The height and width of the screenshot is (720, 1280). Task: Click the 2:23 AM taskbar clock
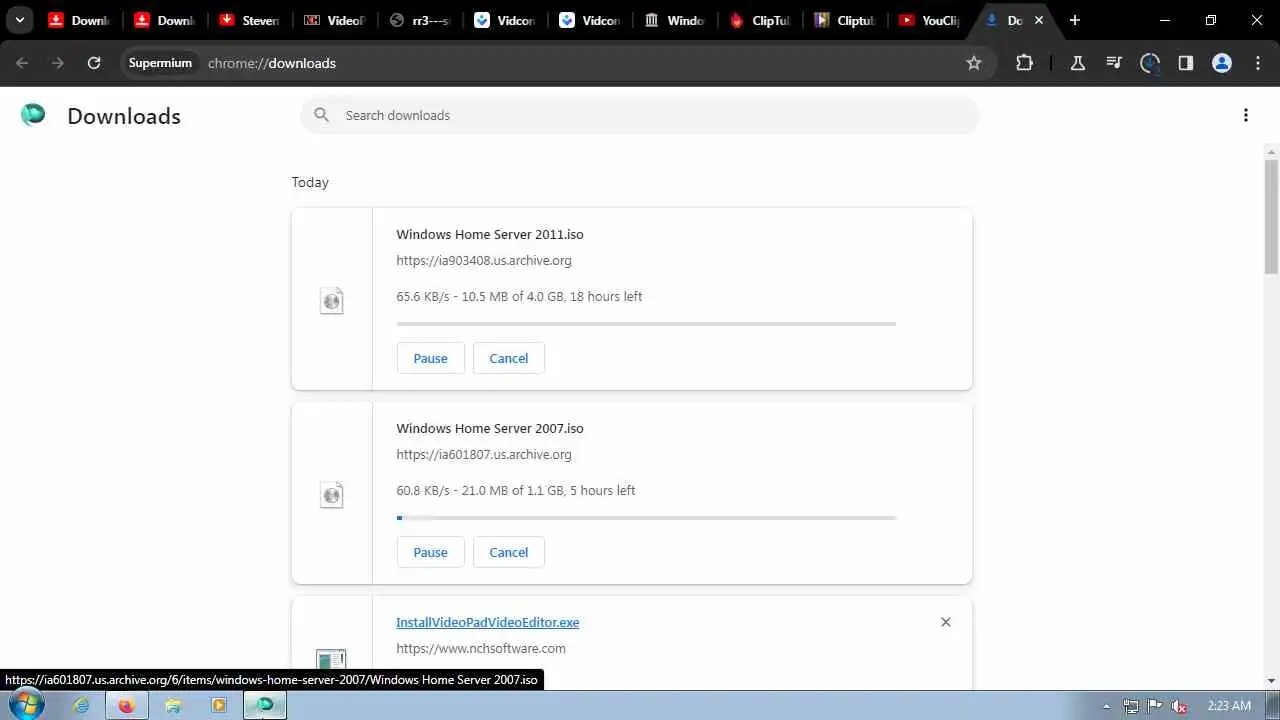(x=1229, y=705)
